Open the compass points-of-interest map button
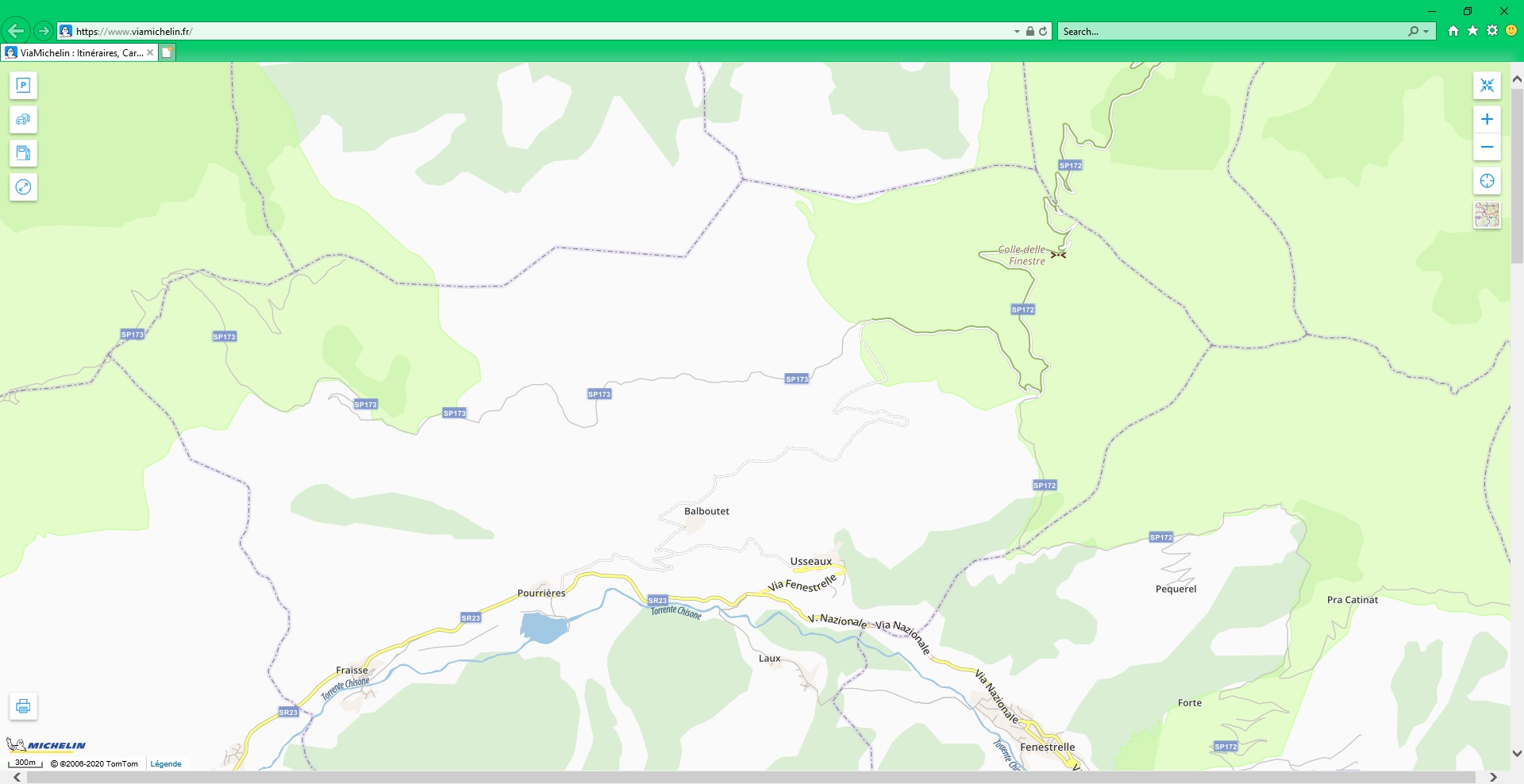The width and height of the screenshot is (1524, 784). click(23, 187)
